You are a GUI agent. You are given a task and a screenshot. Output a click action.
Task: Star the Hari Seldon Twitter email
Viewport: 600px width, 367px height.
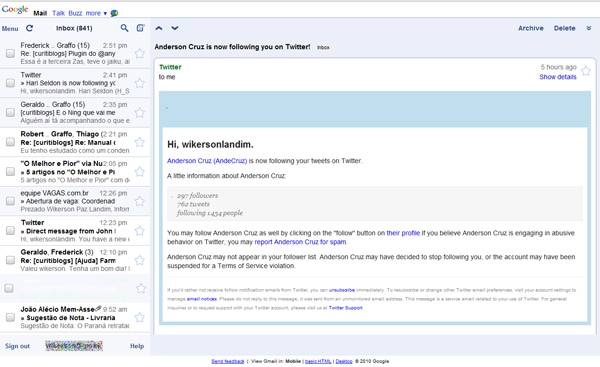click(140, 83)
